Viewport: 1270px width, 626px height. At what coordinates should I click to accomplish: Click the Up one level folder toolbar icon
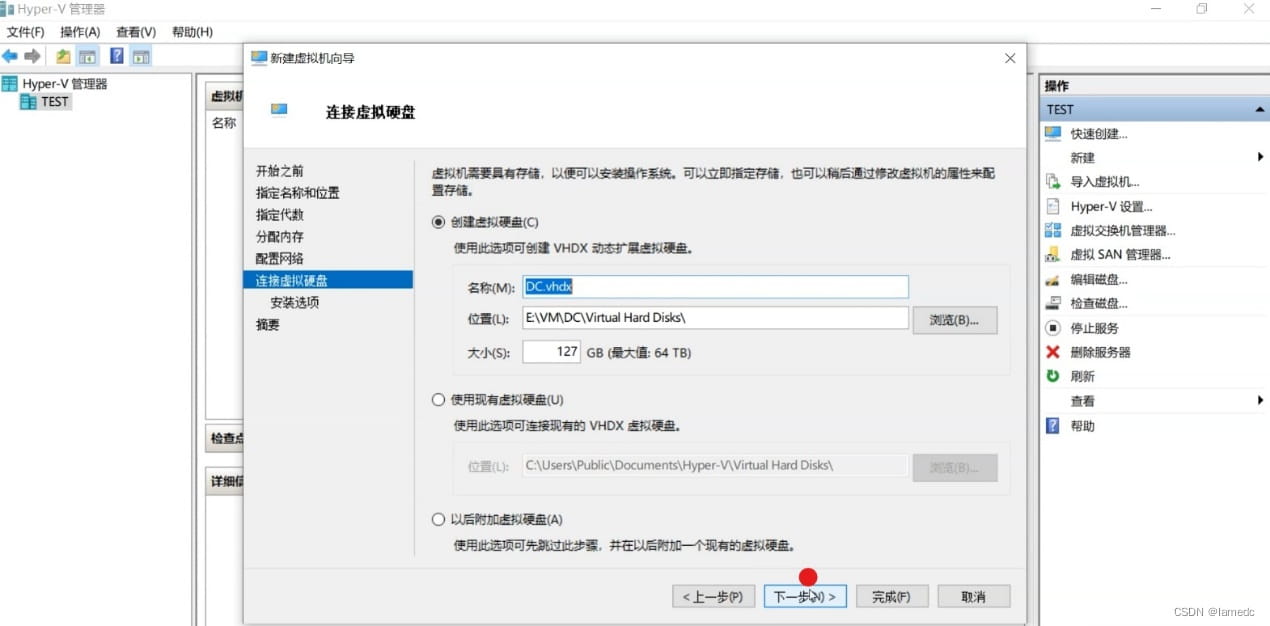point(63,56)
